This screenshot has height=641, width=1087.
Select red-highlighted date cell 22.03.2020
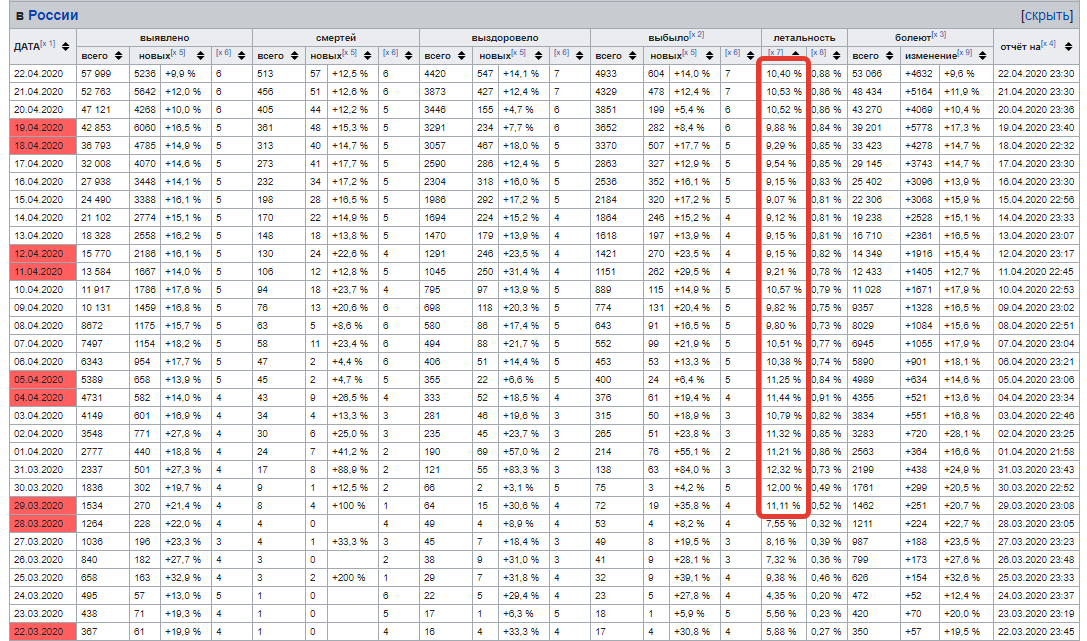click(x=43, y=632)
